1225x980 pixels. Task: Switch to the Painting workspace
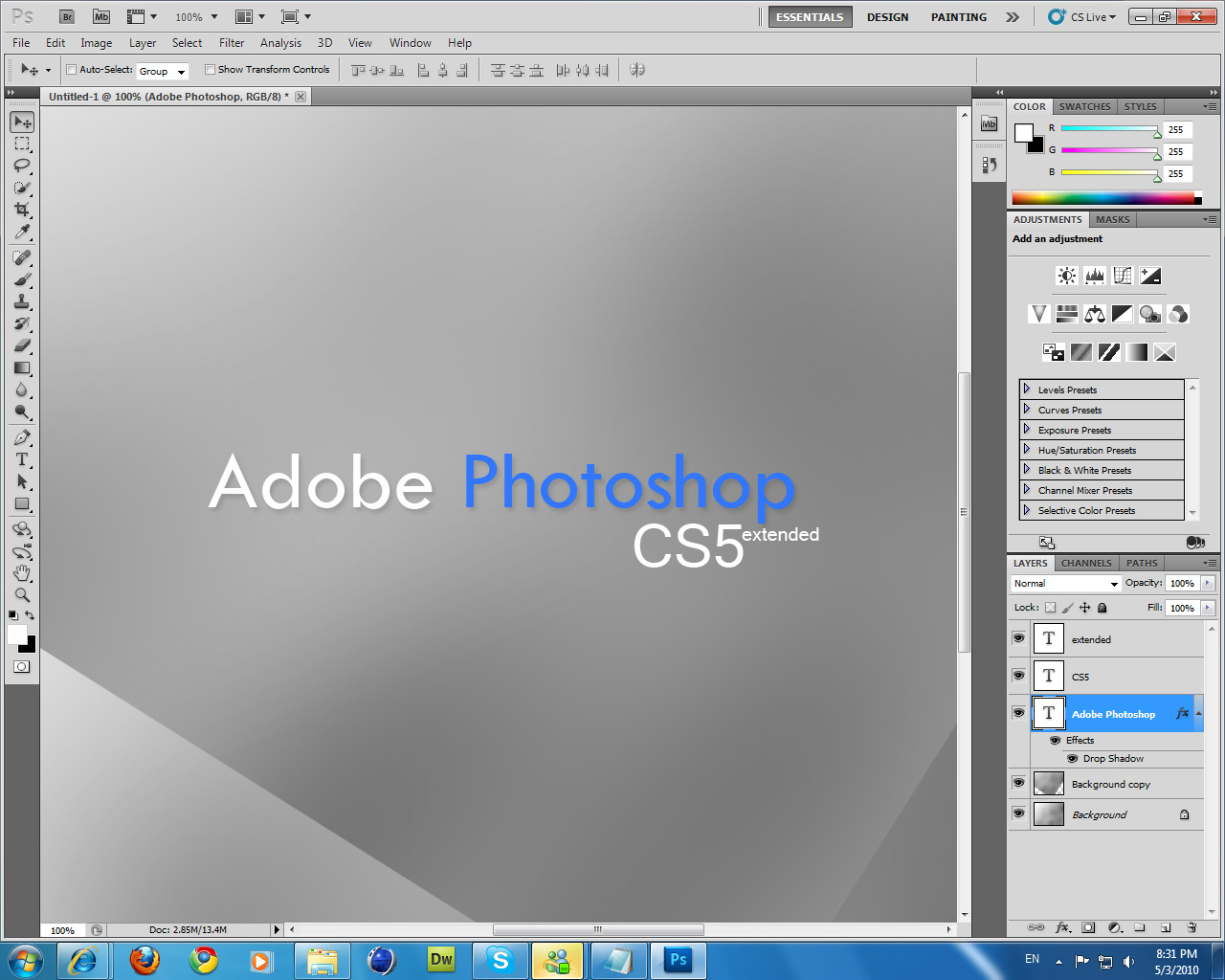click(958, 17)
